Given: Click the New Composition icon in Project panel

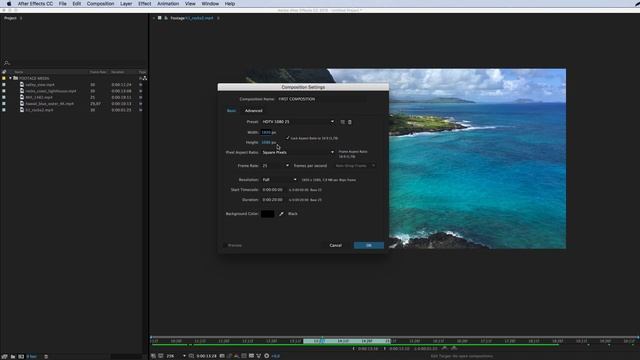Looking at the screenshot, I should click(21, 356).
